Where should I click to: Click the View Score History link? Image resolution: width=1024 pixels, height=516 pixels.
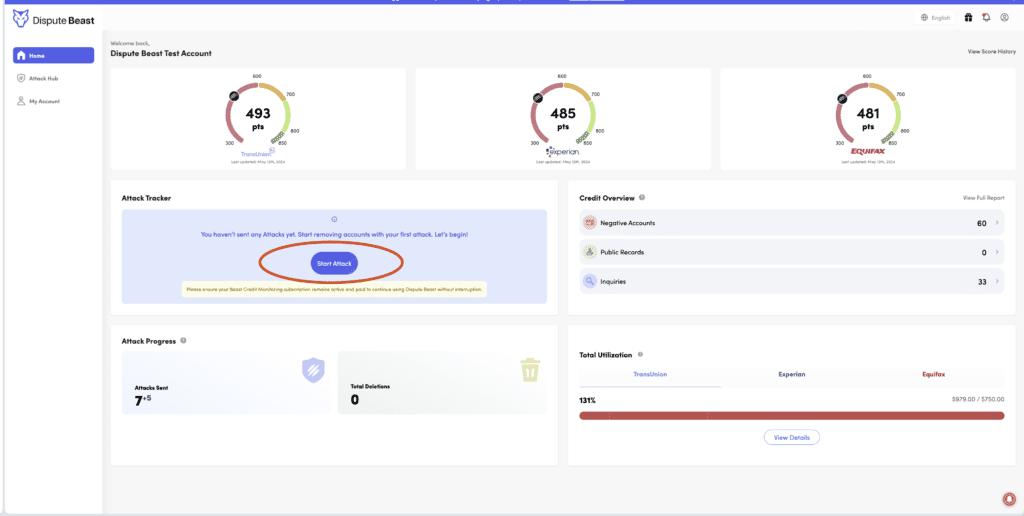pos(991,51)
